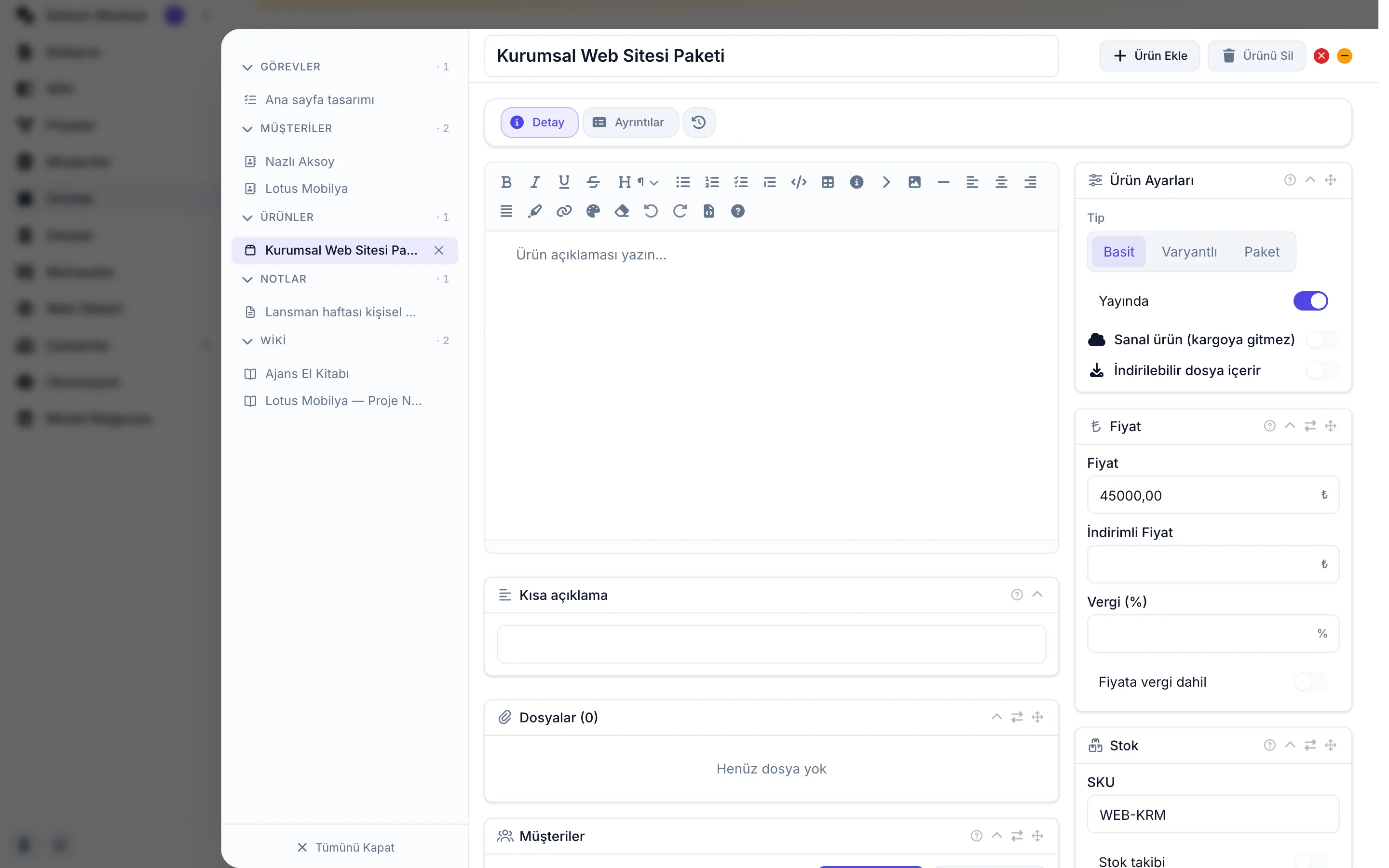This screenshot has width=1389, height=868.
Task: Switch to the Ayrıntılar tab
Action: [x=630, y=122]
